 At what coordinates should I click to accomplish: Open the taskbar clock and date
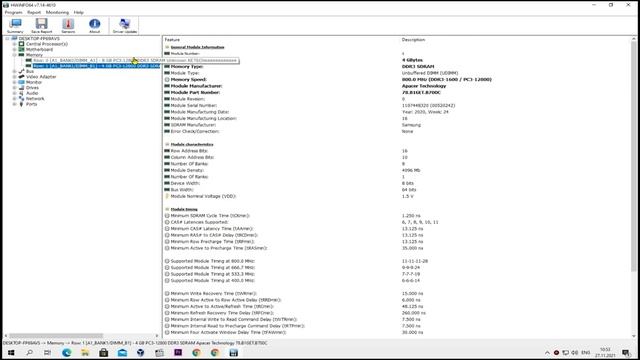pos(605,353)
